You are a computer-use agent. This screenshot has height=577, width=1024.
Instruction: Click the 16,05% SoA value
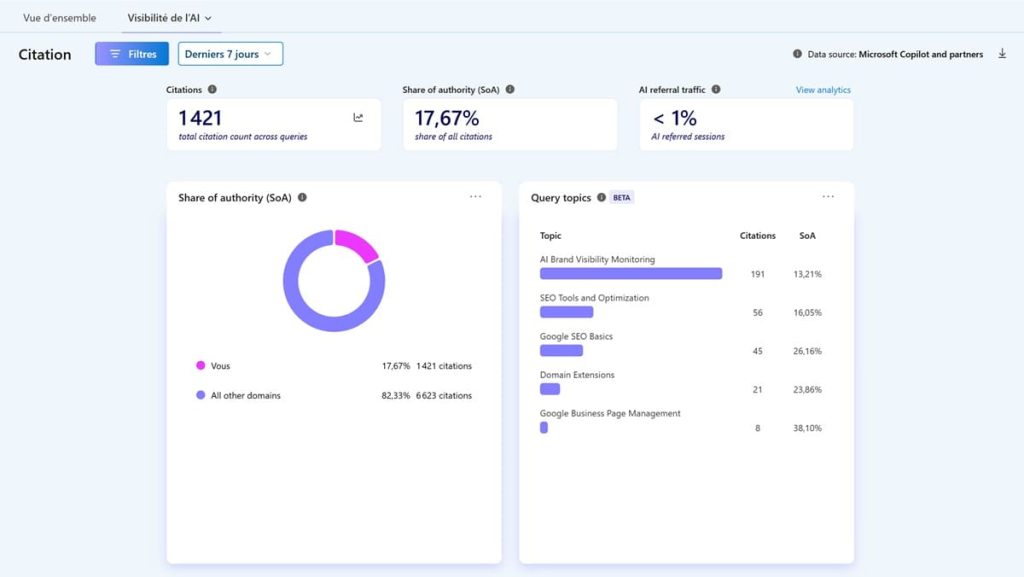(x=807, y=313)
